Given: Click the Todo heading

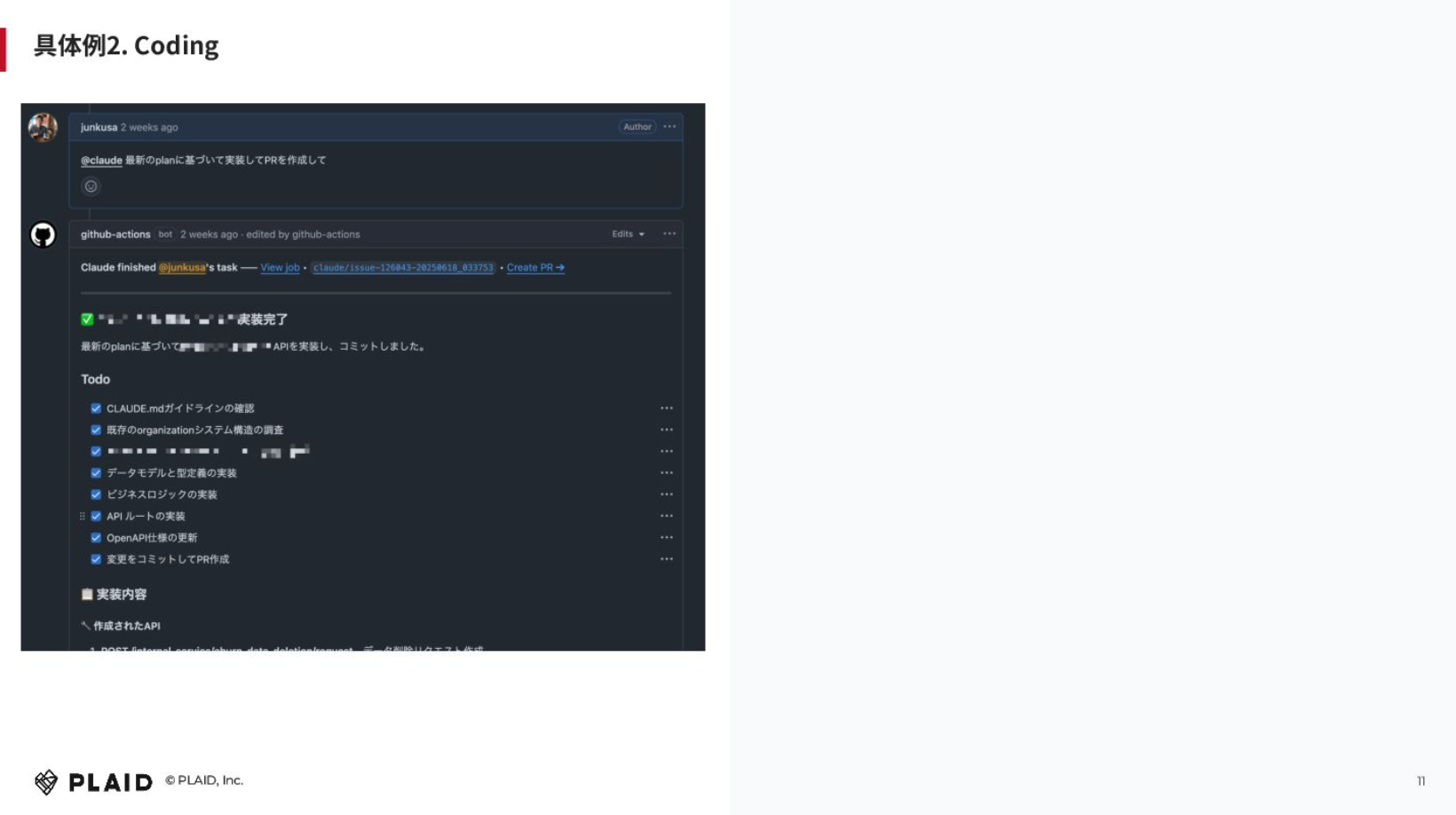Looking at the screenshot, I should click(x=95, y=379).
